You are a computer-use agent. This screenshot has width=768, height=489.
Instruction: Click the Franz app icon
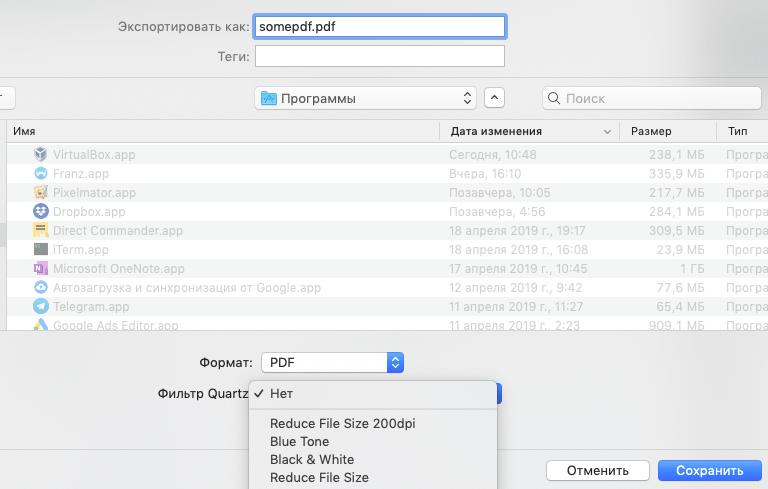point(41,173)
